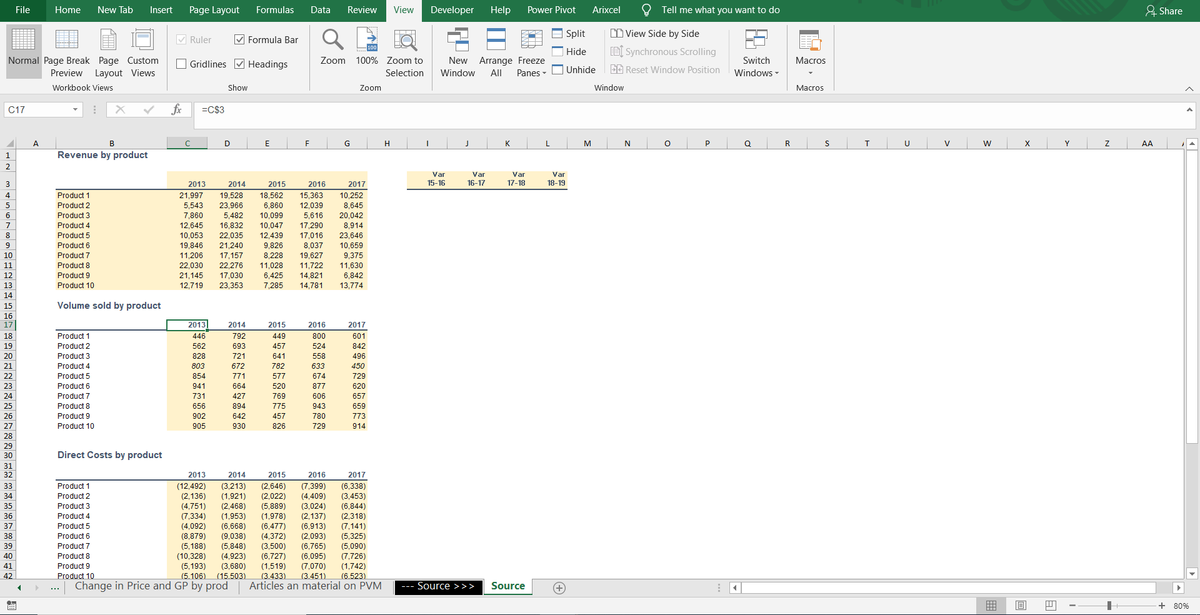1200x615 pixels.
Task: Cancel formula entry X icon
Action: click(x=120, y=109)
